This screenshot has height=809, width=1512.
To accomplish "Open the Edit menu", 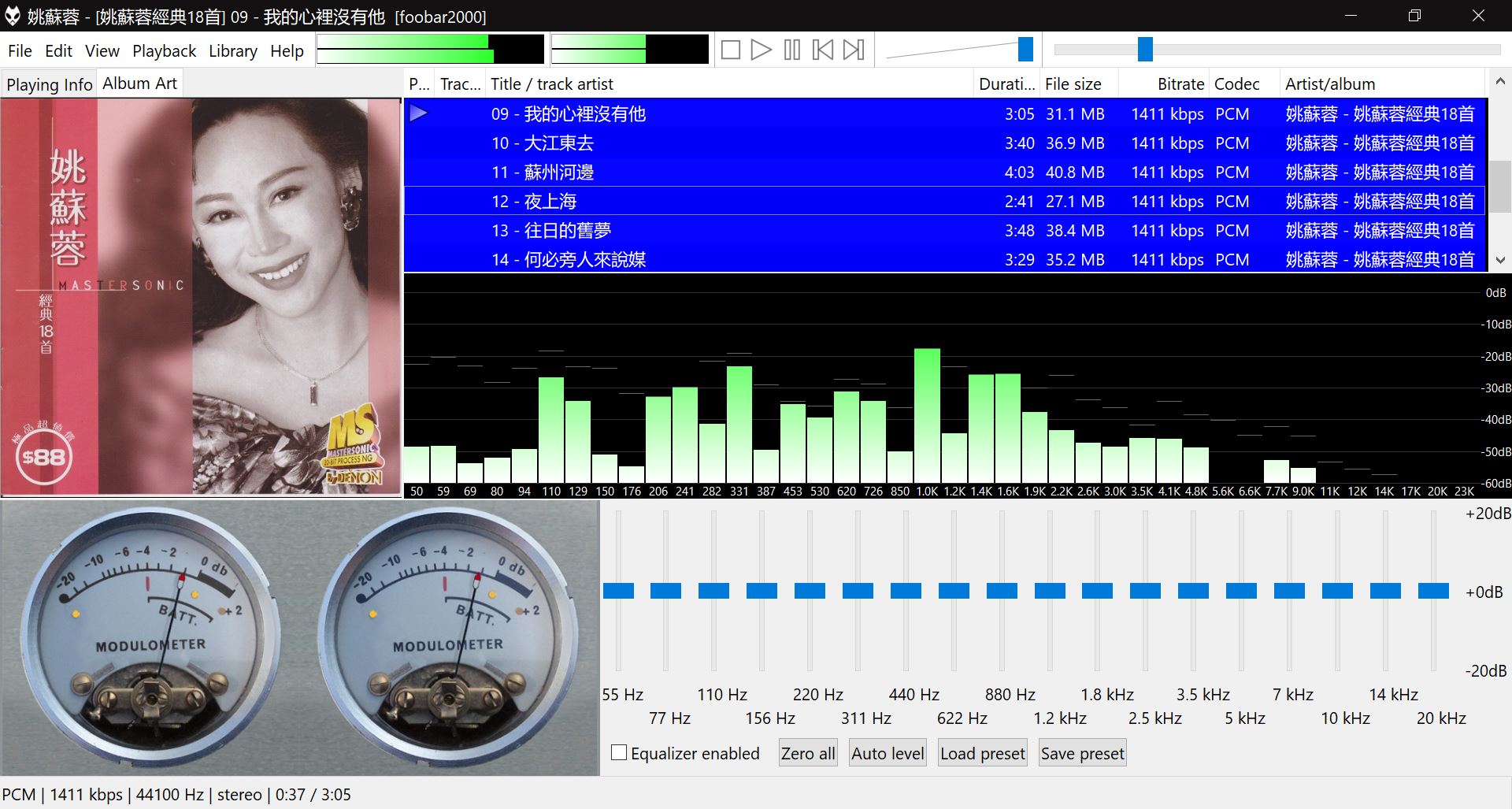I will [x=58, y=51].
